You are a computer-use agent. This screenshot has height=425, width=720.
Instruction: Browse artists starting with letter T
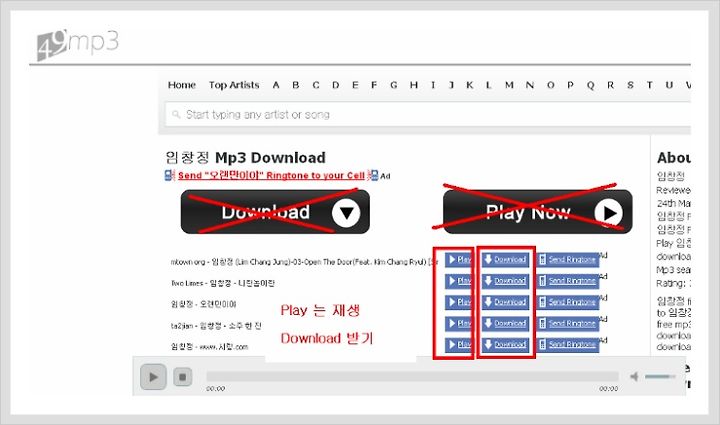[x=649, y=85]
